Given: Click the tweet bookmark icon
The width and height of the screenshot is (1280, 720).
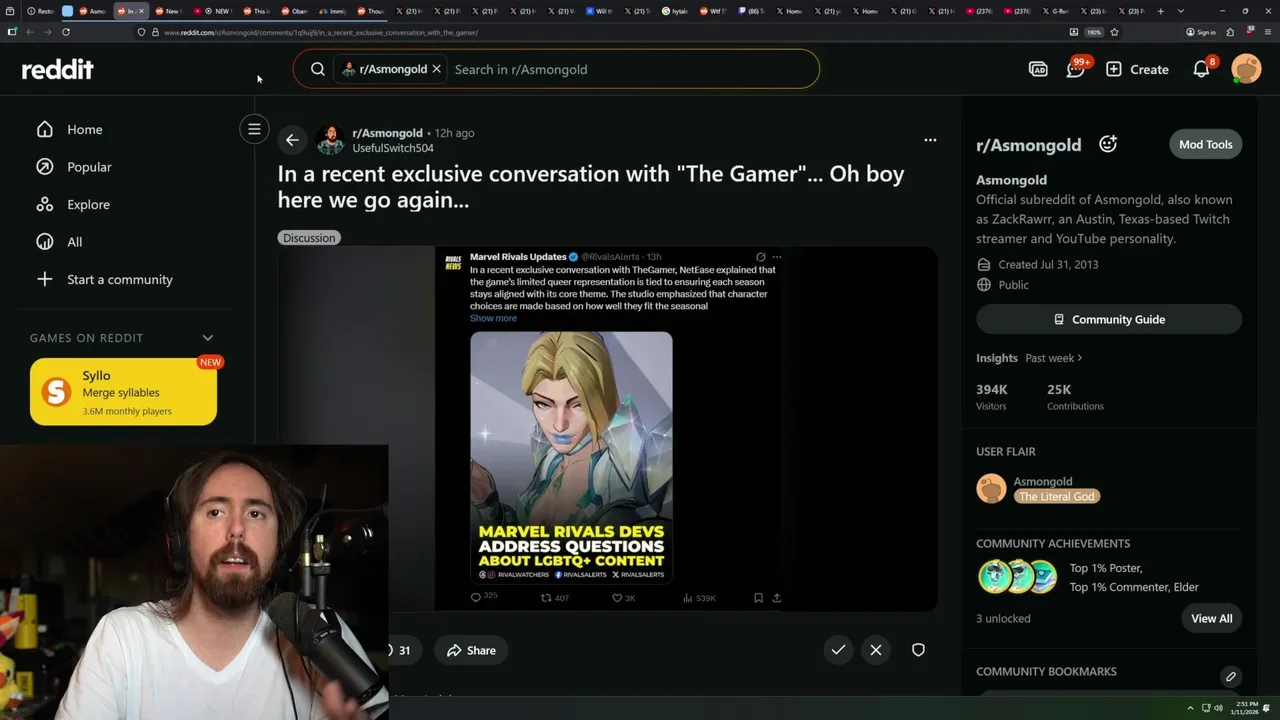Looking at the screenshot, I should [x=758, y=598].
